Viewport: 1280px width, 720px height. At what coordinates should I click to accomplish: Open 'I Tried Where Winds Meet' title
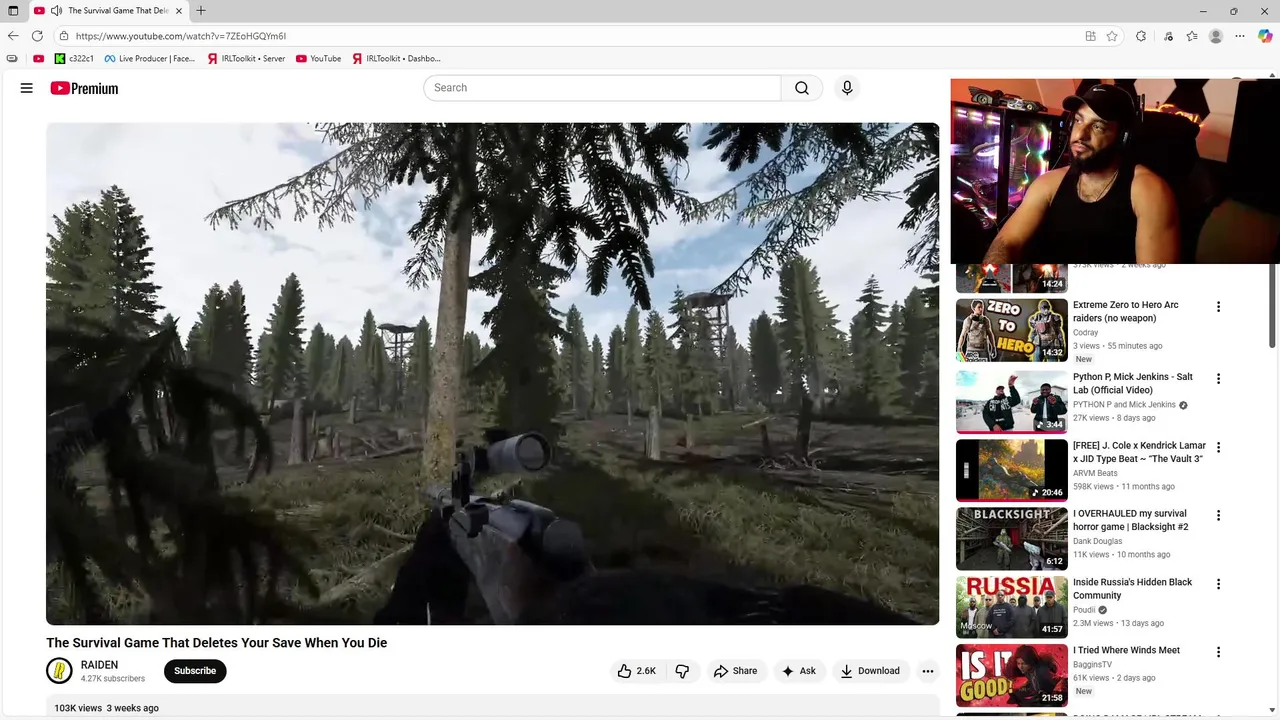1126,650
